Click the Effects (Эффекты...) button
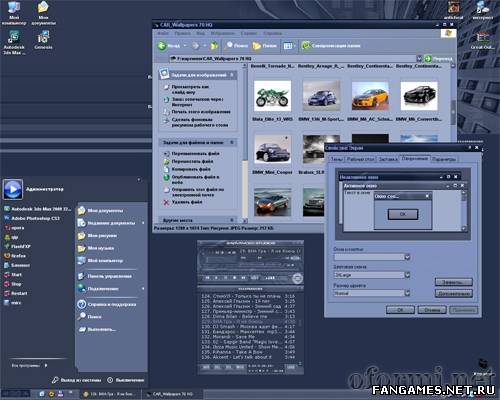The image size is (500, 400). pyautogui.click(x=454, y=282)
